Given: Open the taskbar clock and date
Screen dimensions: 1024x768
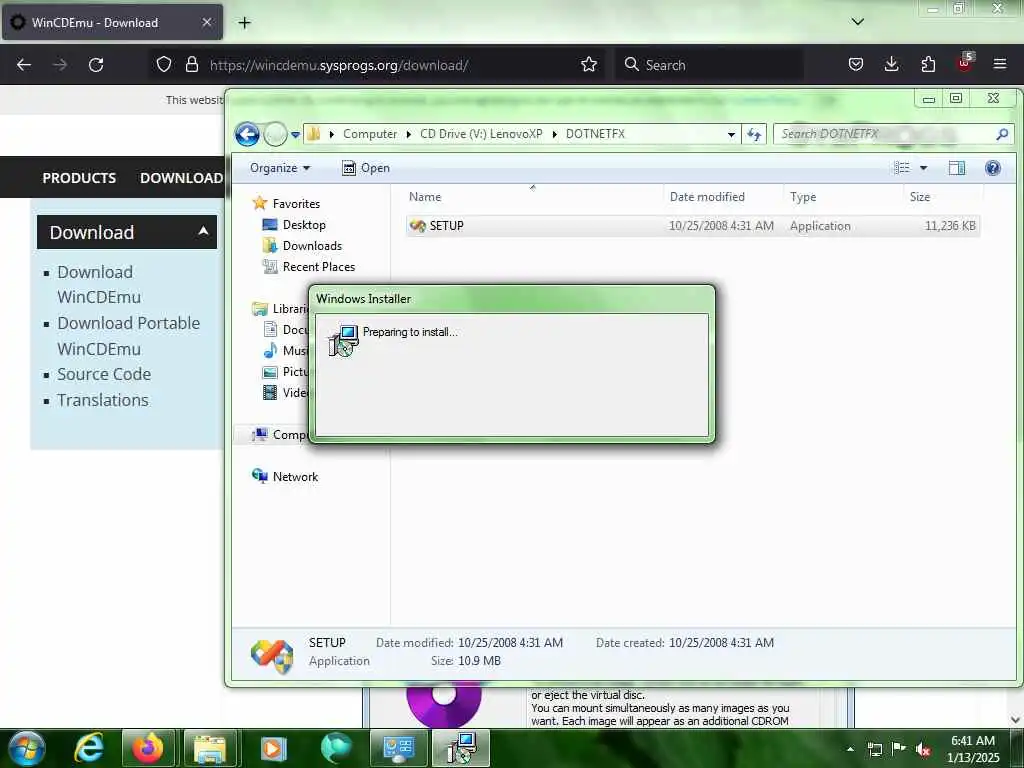Looking at the screenshot, I should (973, 749).
